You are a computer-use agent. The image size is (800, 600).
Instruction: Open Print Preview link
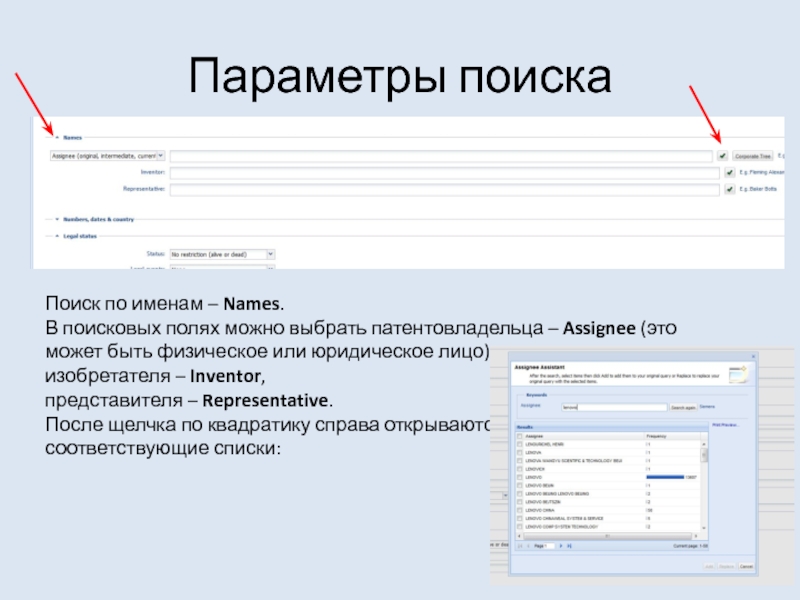[725, 425]
